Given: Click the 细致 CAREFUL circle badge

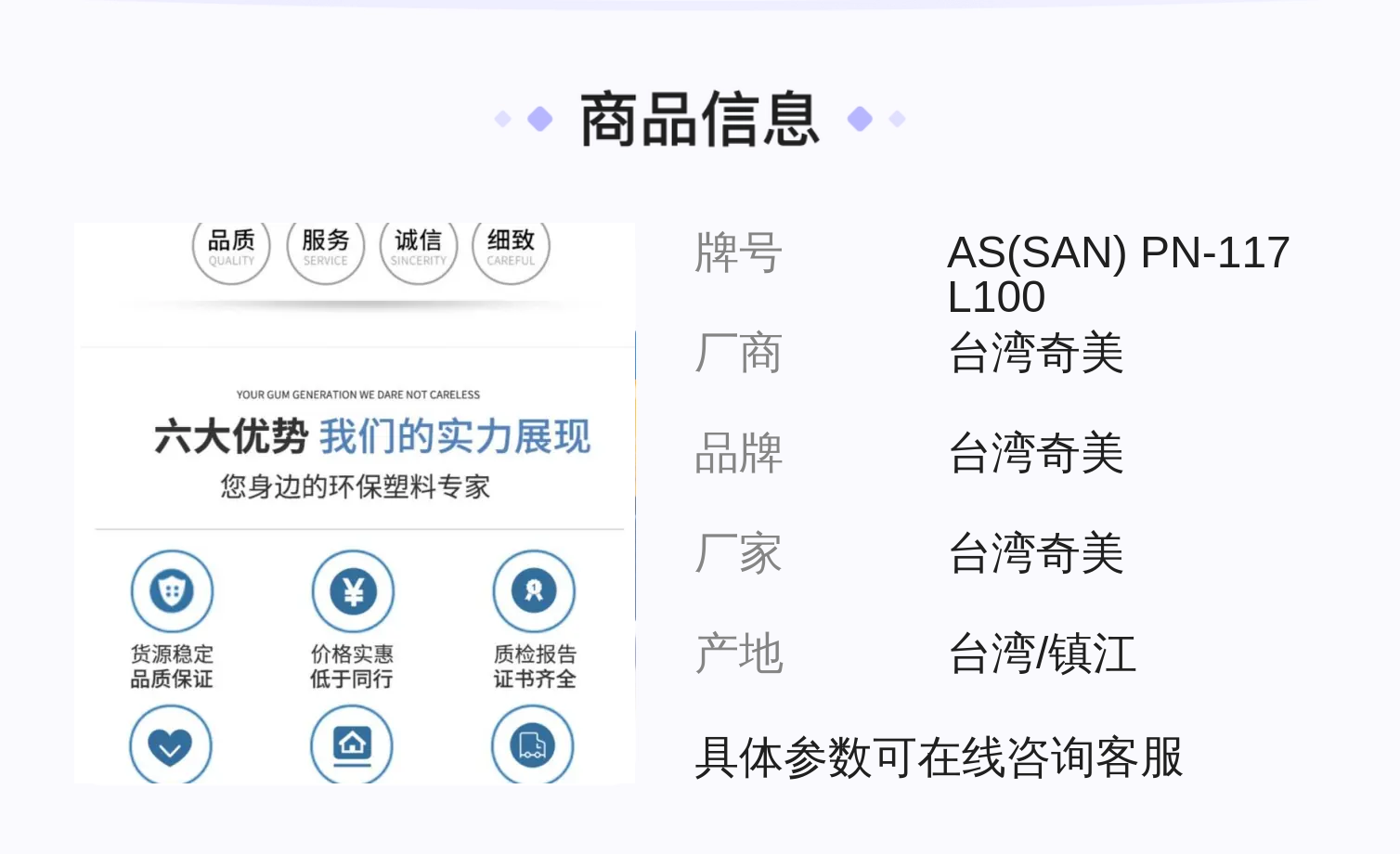Looking at the screenshot, I should [511, 249].
